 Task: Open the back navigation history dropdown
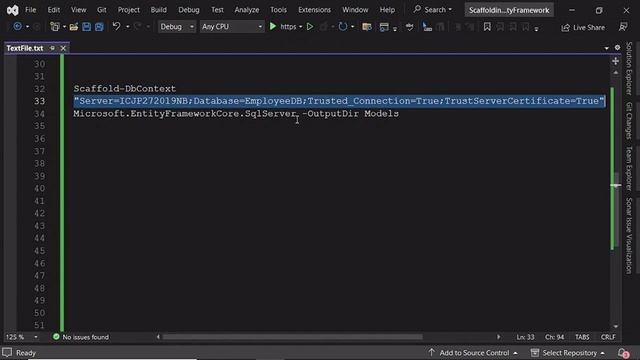[x=27, y=27]
